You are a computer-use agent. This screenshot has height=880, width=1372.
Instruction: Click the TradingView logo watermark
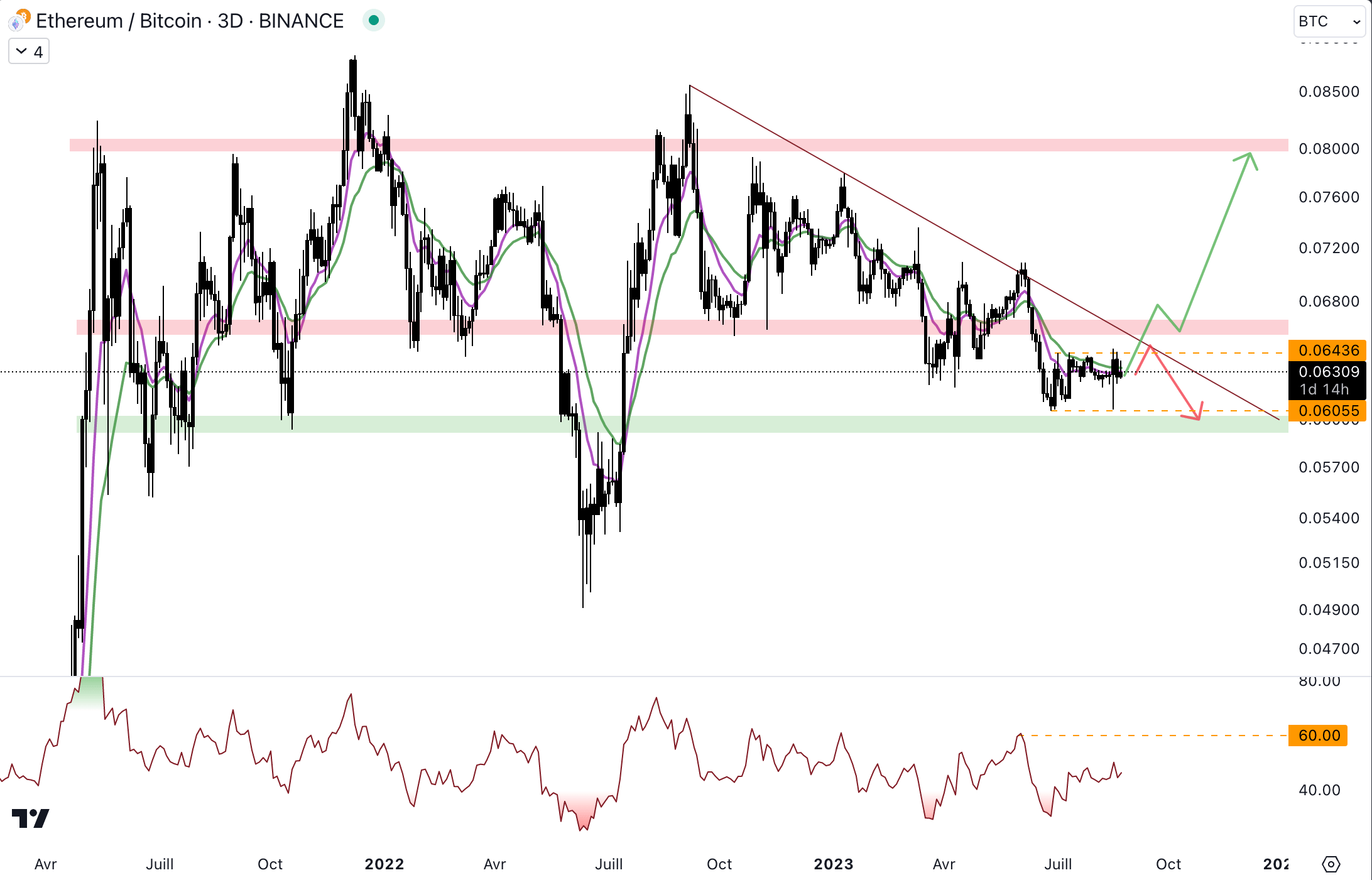[x=30, y=818]
